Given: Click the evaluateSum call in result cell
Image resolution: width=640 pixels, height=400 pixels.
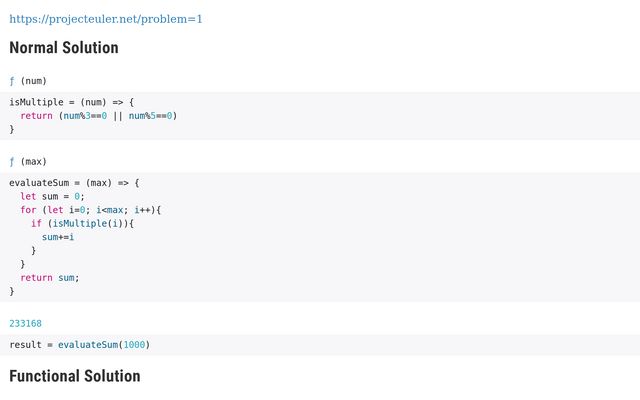Looking at the screenshot, I should coord(88,345).
